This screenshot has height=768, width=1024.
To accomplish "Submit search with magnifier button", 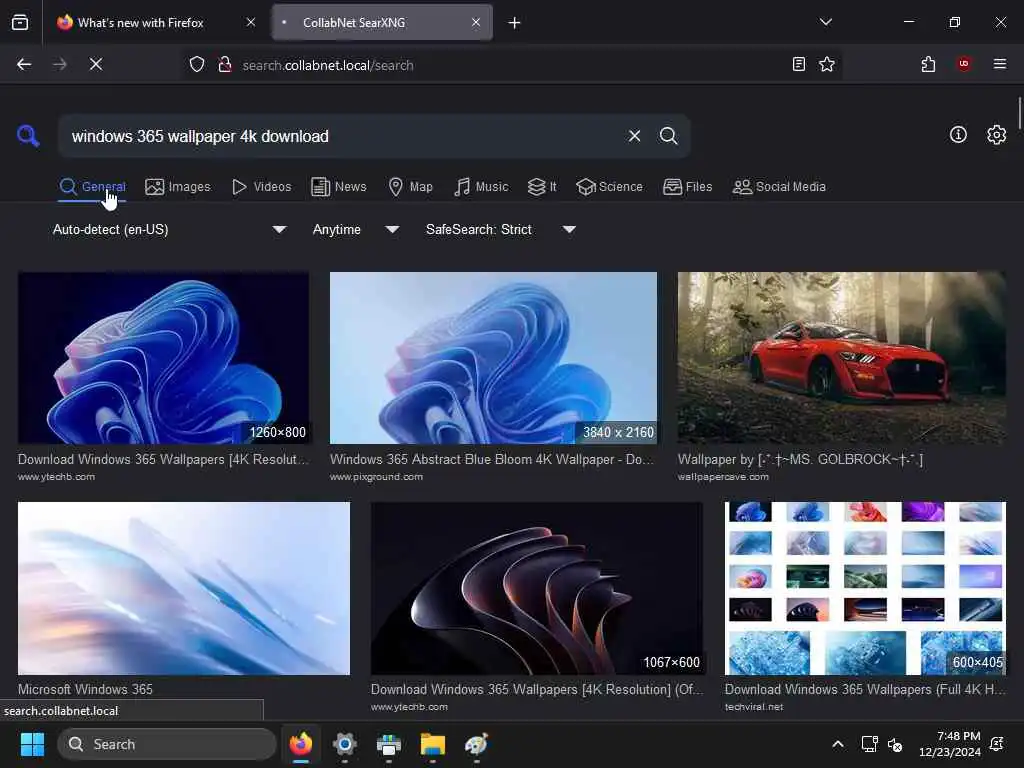I will point(668,136).
